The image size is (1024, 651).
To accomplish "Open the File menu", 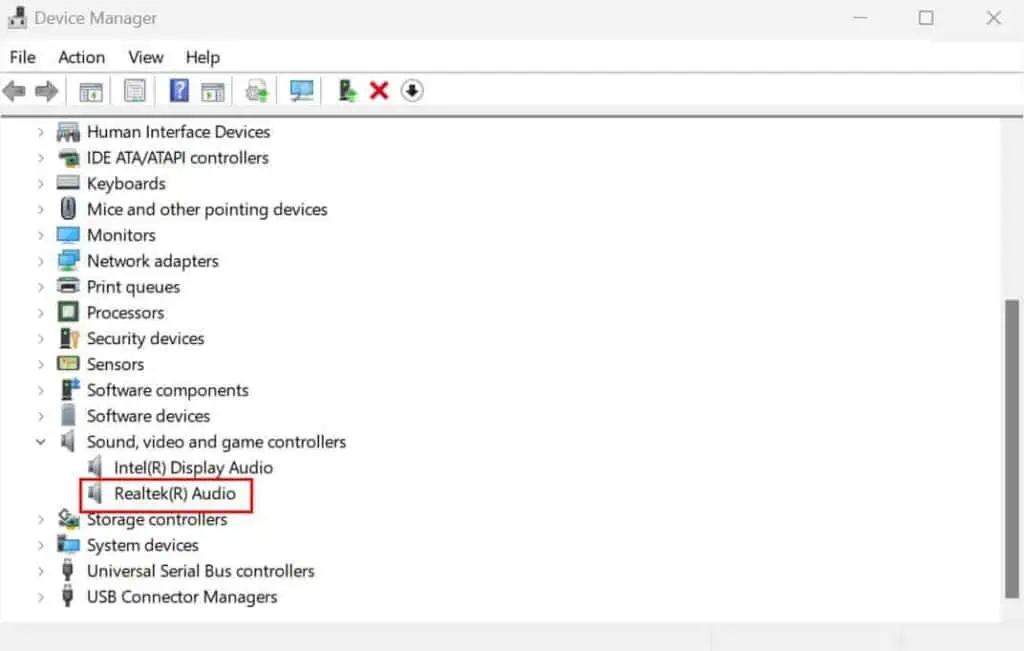I will pyautogui.click(x=21, y=57).
